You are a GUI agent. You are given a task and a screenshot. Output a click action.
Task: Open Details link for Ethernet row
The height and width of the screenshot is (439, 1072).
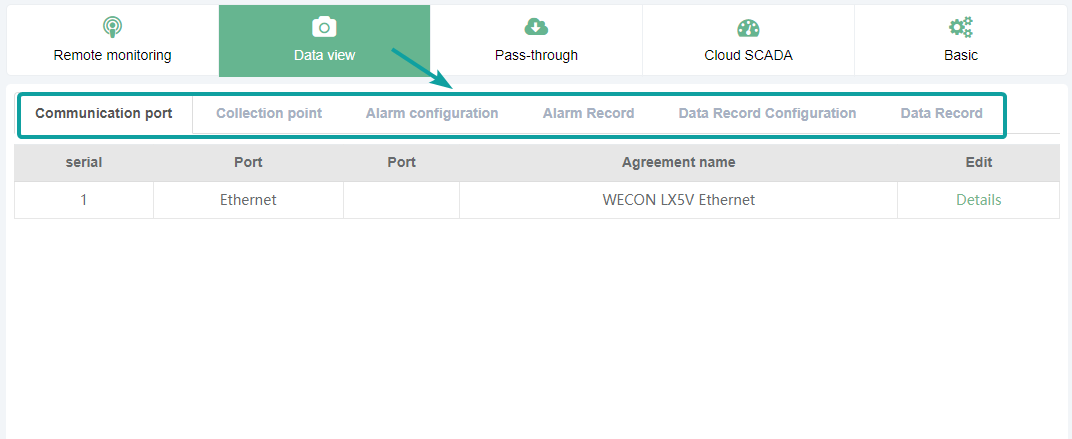point(978,200)
